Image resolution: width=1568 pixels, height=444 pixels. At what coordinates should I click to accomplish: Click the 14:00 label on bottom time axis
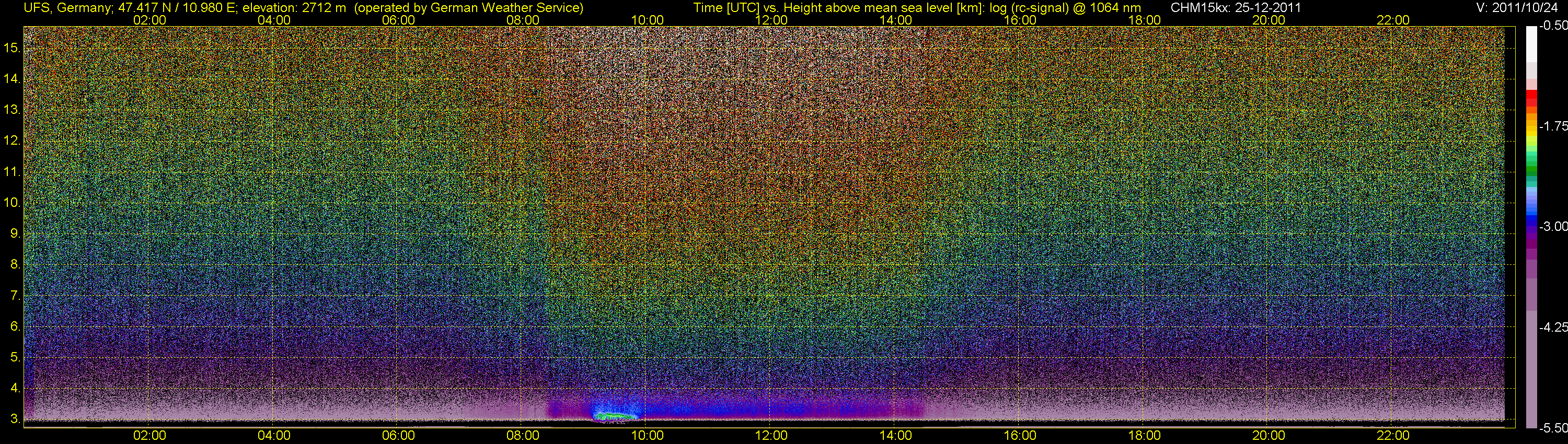[x=895, y=436]
